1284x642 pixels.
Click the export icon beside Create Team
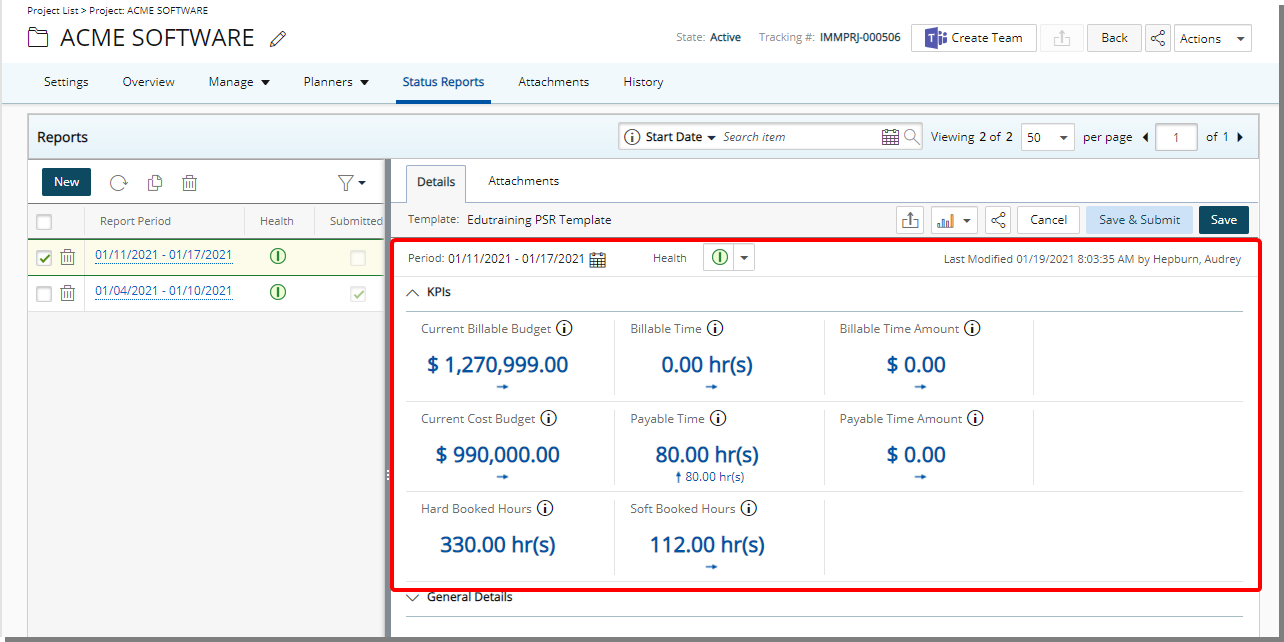1062,38
